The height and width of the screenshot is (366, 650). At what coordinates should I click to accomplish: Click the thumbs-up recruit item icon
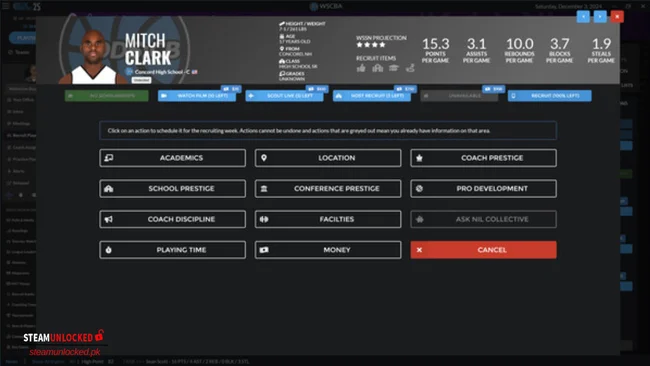click(x=361, y=68)
